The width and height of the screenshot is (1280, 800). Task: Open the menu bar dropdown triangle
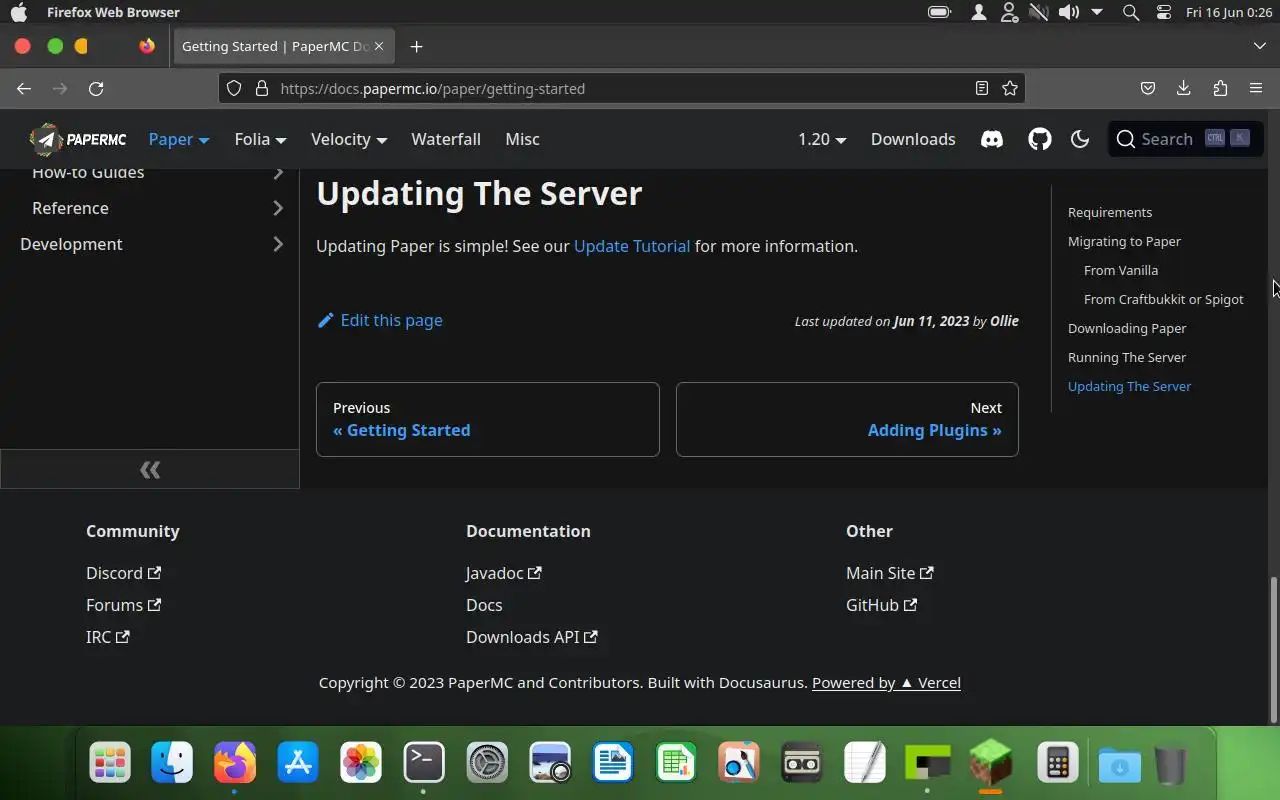(x=1097, y=12)
